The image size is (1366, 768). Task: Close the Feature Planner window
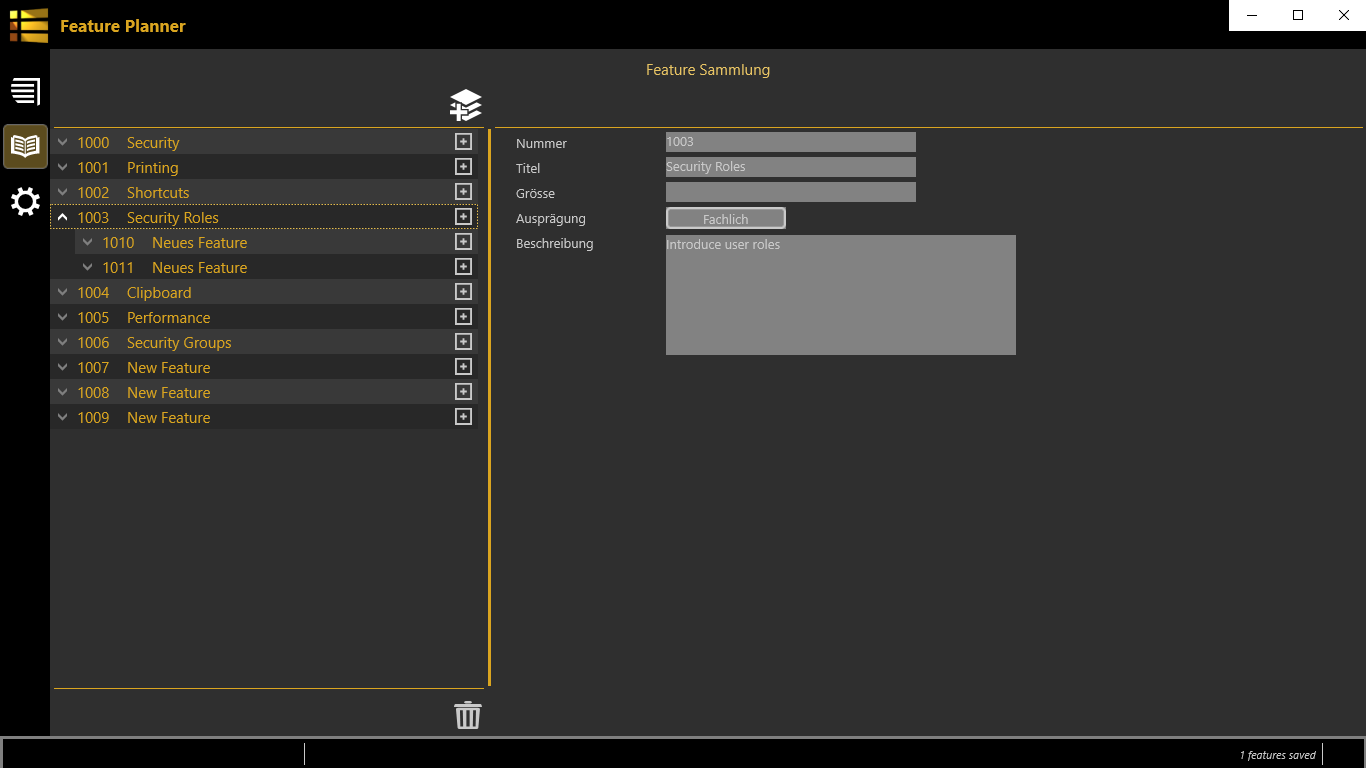[1343, 15]
